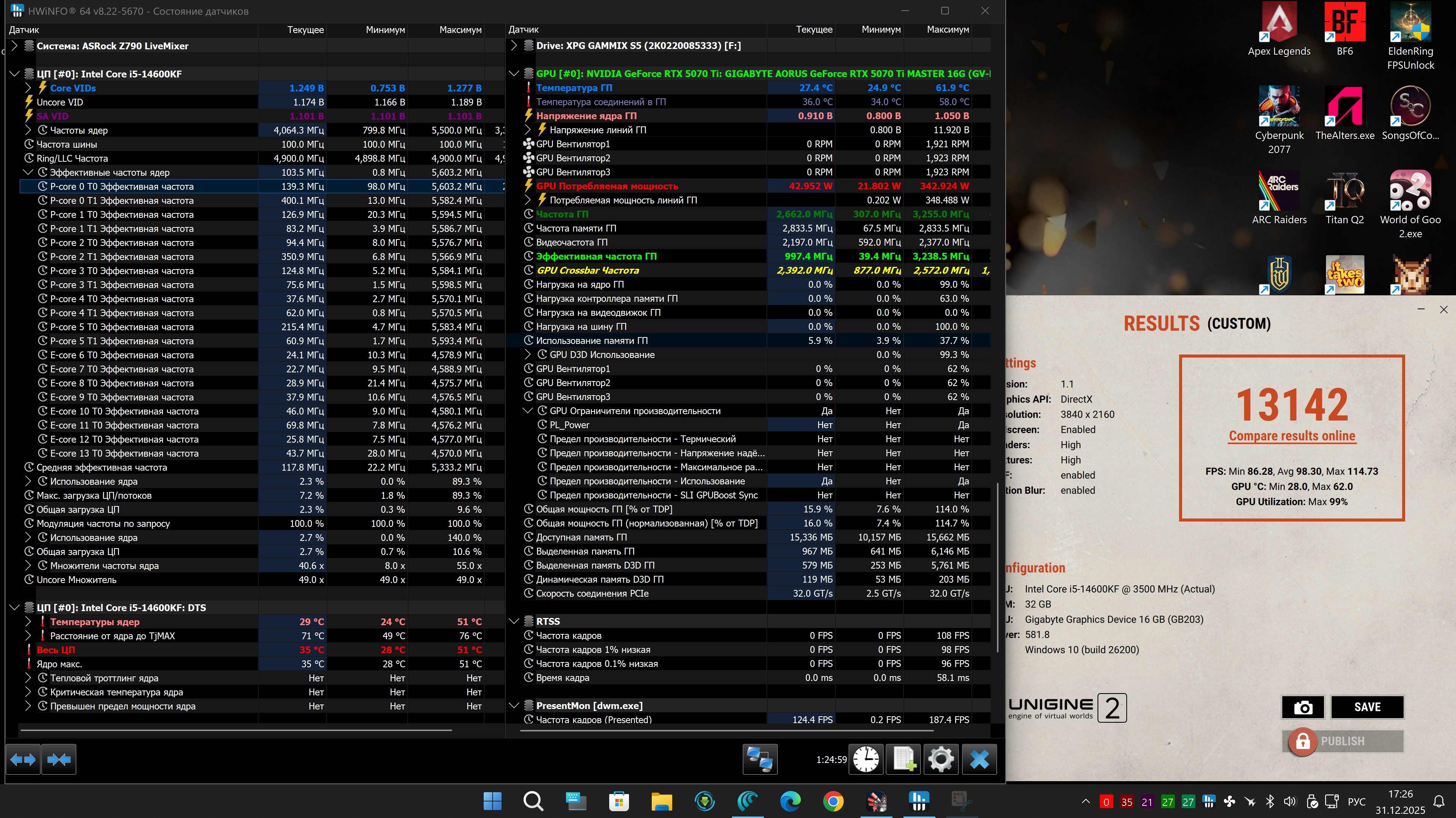This screenshot has height=818, width=1456.
Task: Collapse the RTSS sensor section
Action: coord(514,621)
